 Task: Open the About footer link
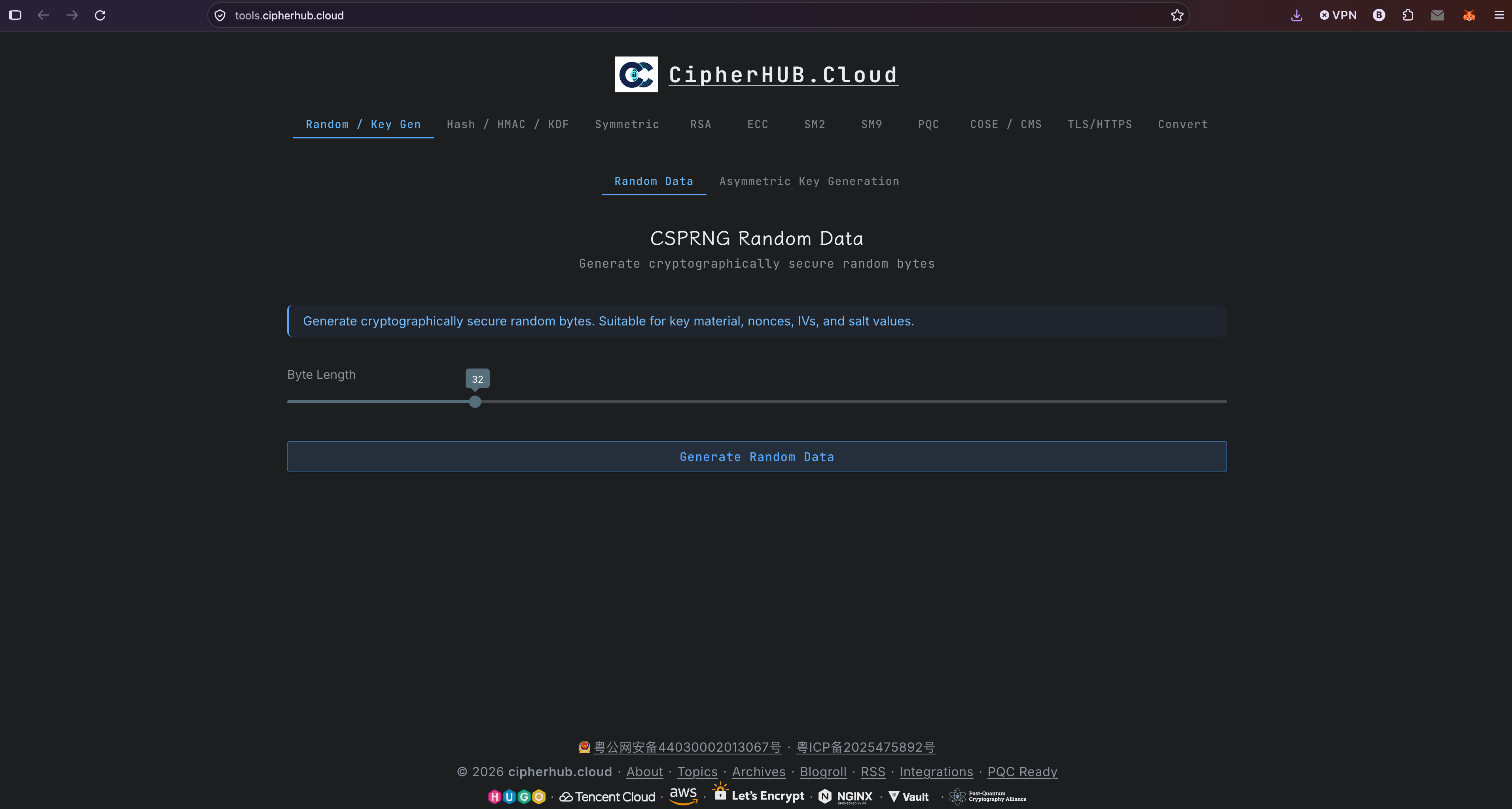click(x=644, y=772)
